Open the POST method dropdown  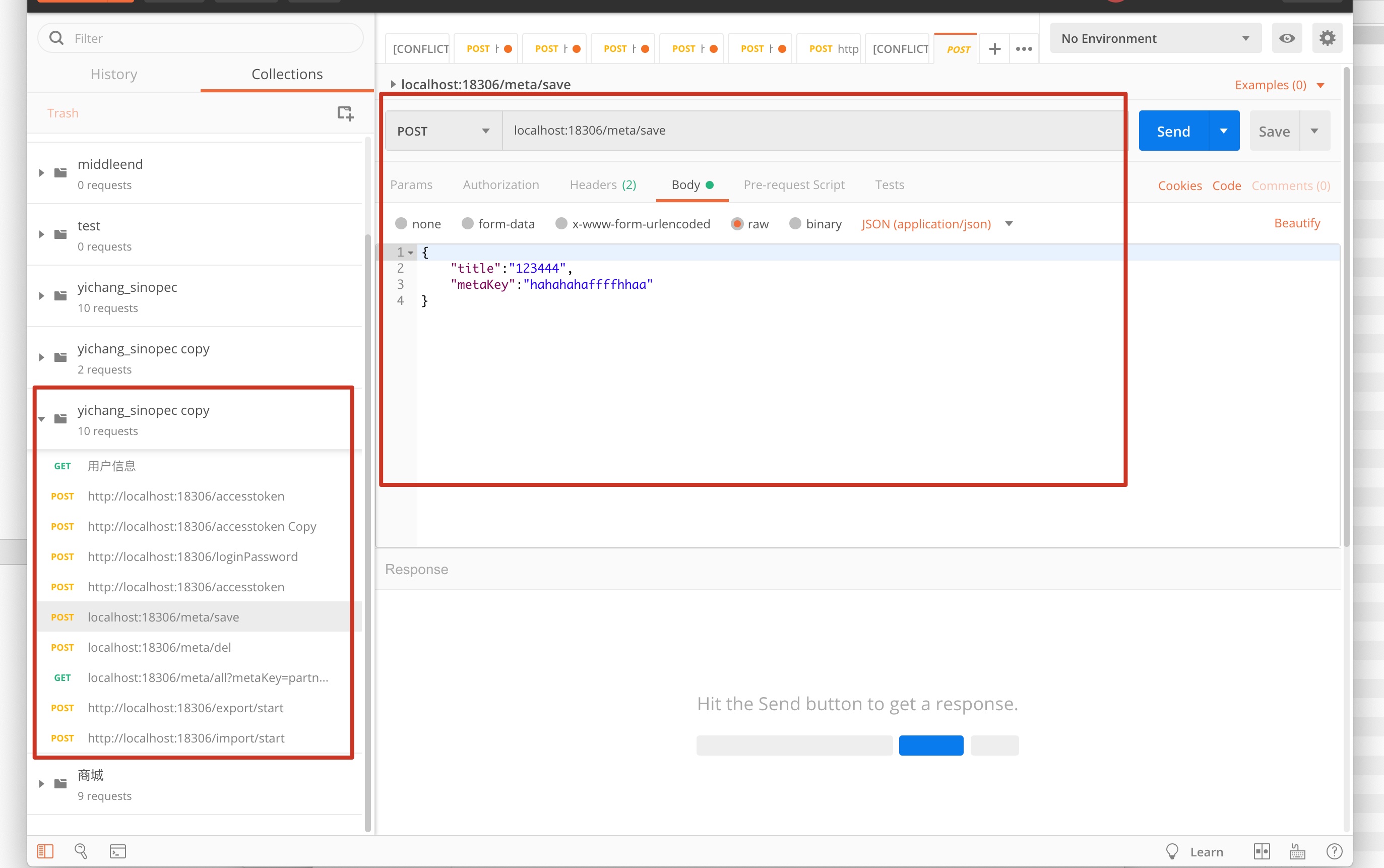pos(443,131)
